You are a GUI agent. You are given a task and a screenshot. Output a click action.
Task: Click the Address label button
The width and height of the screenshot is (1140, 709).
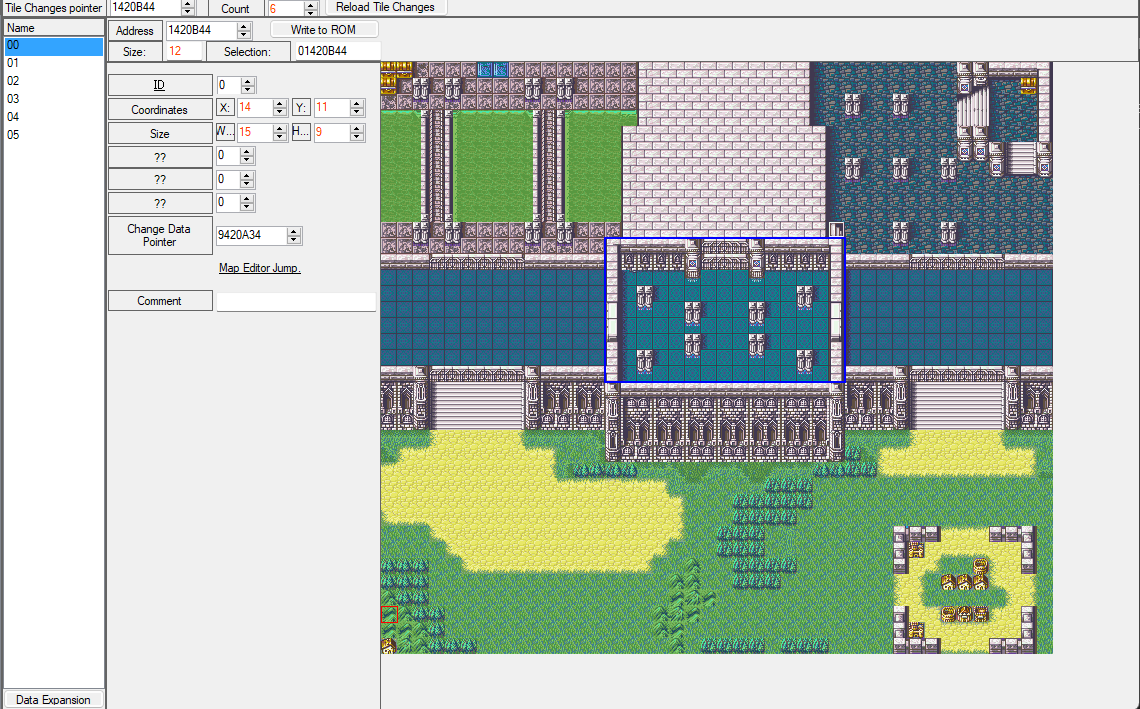(135, 31)
